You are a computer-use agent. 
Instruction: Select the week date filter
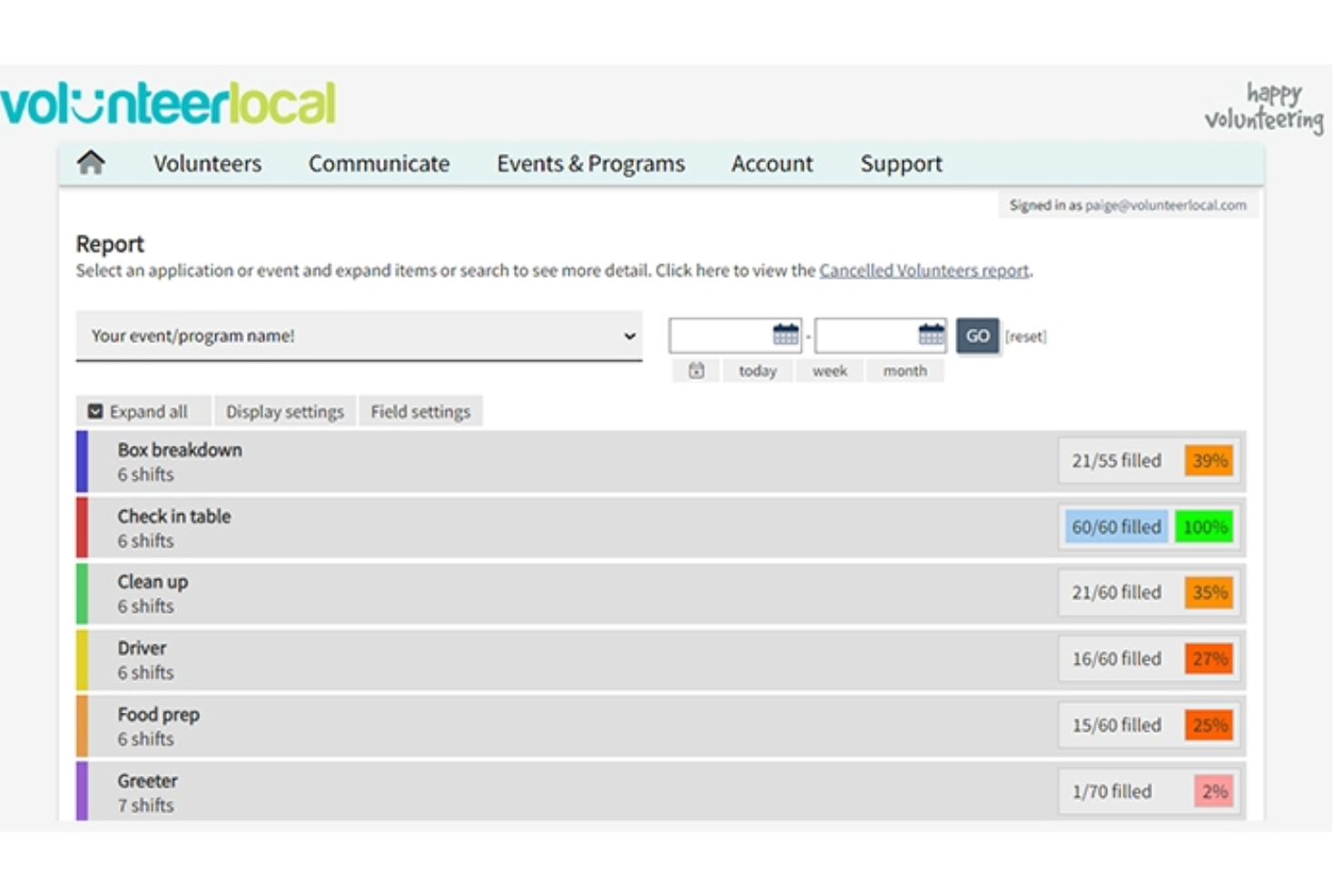829,369
